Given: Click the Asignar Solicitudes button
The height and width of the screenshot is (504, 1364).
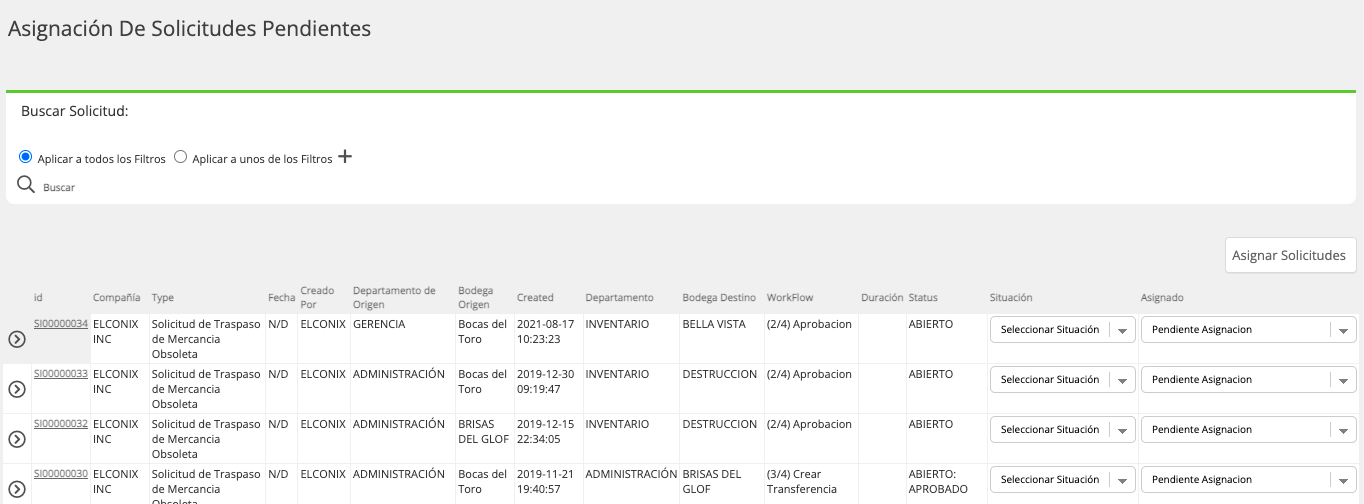Looking at the screenshot, I should pos(1290,255).
